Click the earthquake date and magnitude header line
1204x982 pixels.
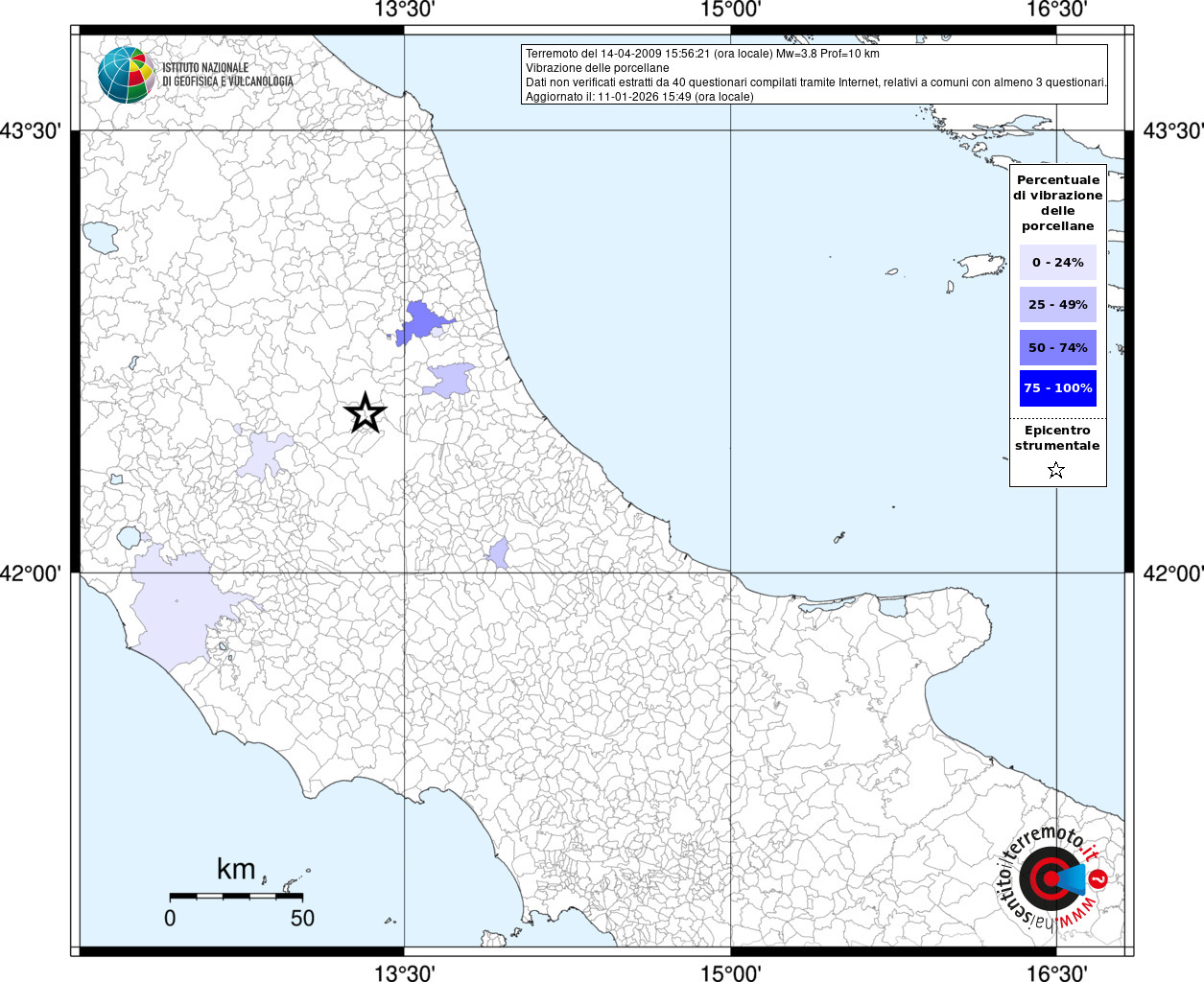(x=702, y=54)
